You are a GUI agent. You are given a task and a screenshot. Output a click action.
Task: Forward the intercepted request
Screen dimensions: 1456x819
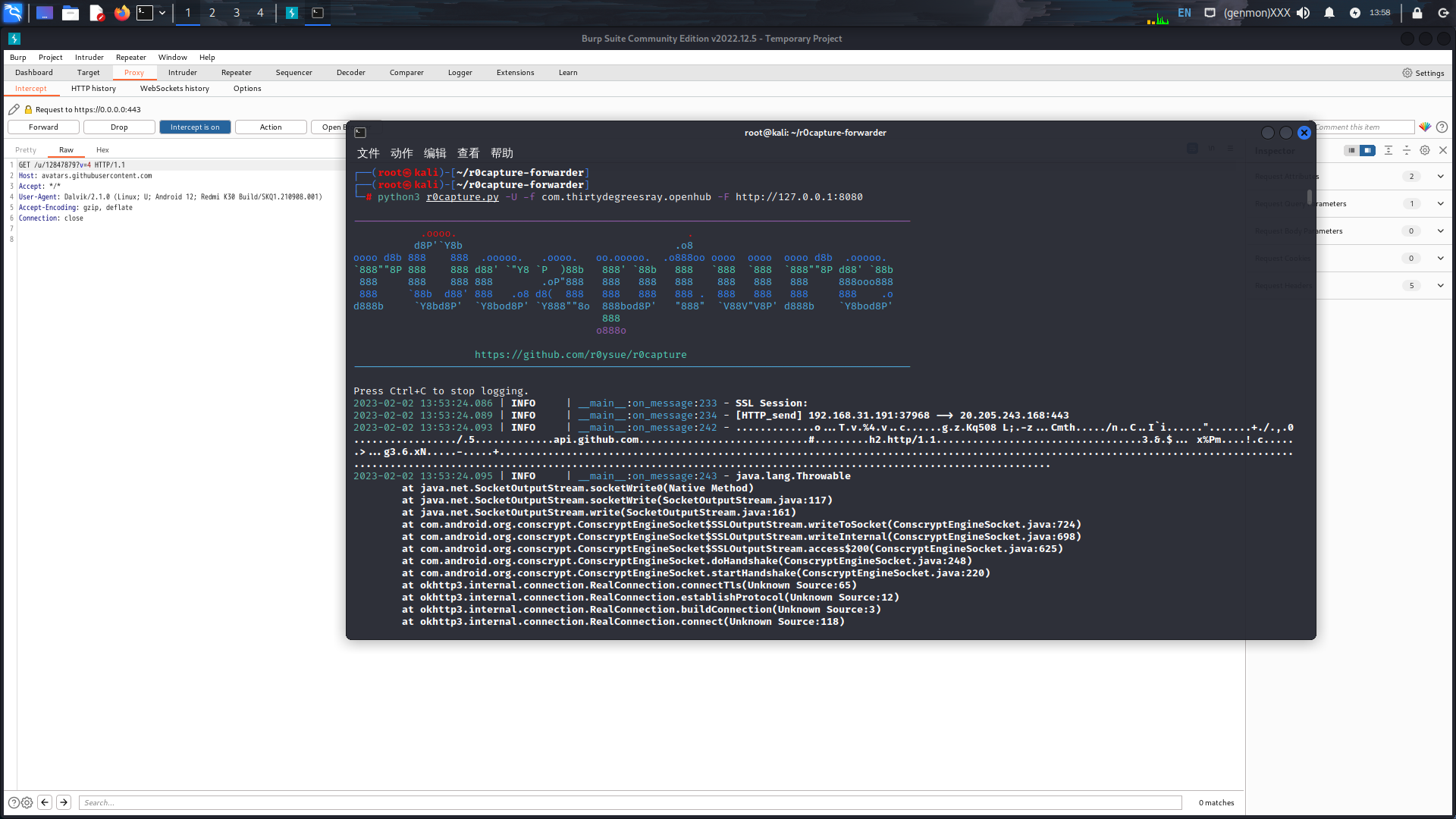click(x=43, y=127)
